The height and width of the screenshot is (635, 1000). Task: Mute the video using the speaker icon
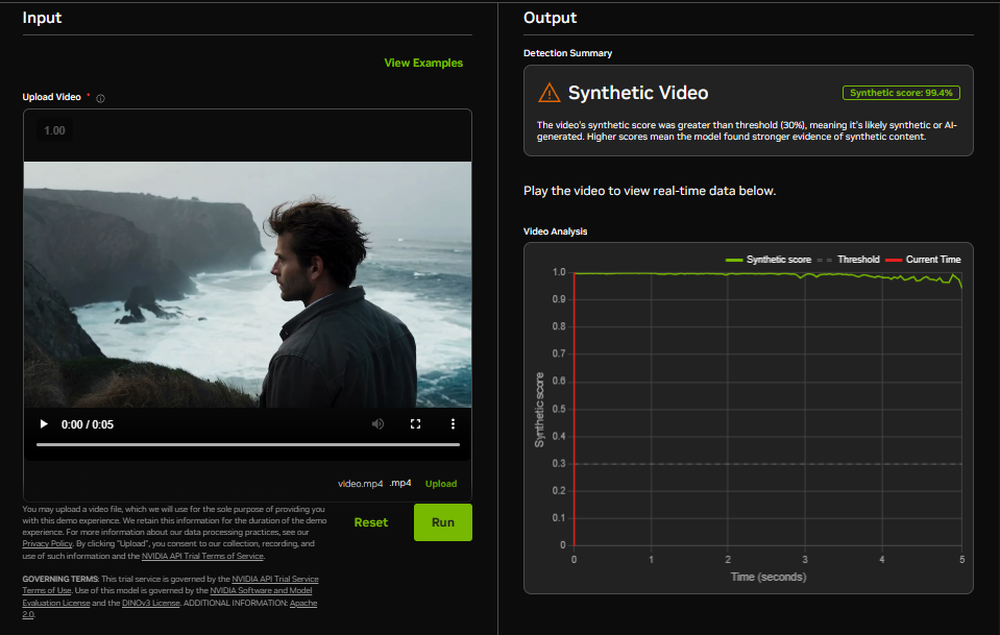378,424
